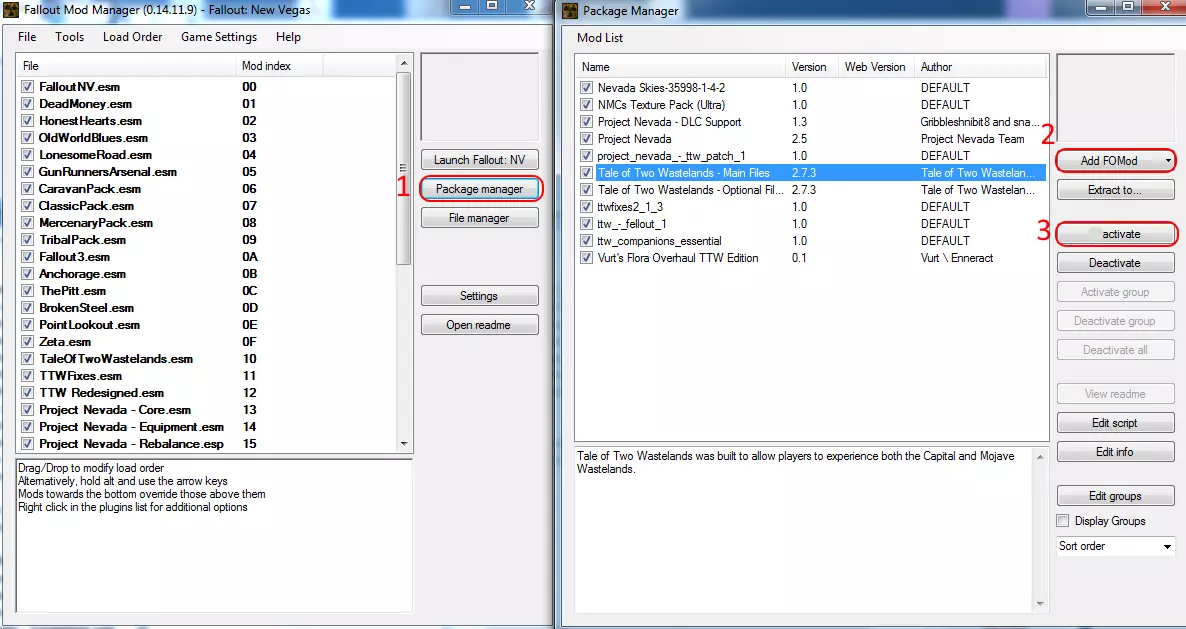Click plugin list scrollbar down arrow

coord(404,444)
